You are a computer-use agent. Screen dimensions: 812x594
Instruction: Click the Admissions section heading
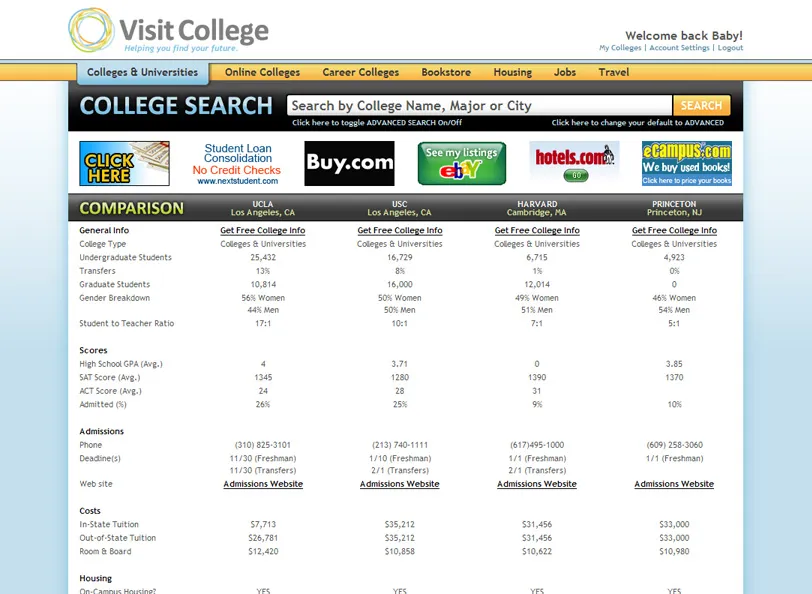click(x=102, y=431)
